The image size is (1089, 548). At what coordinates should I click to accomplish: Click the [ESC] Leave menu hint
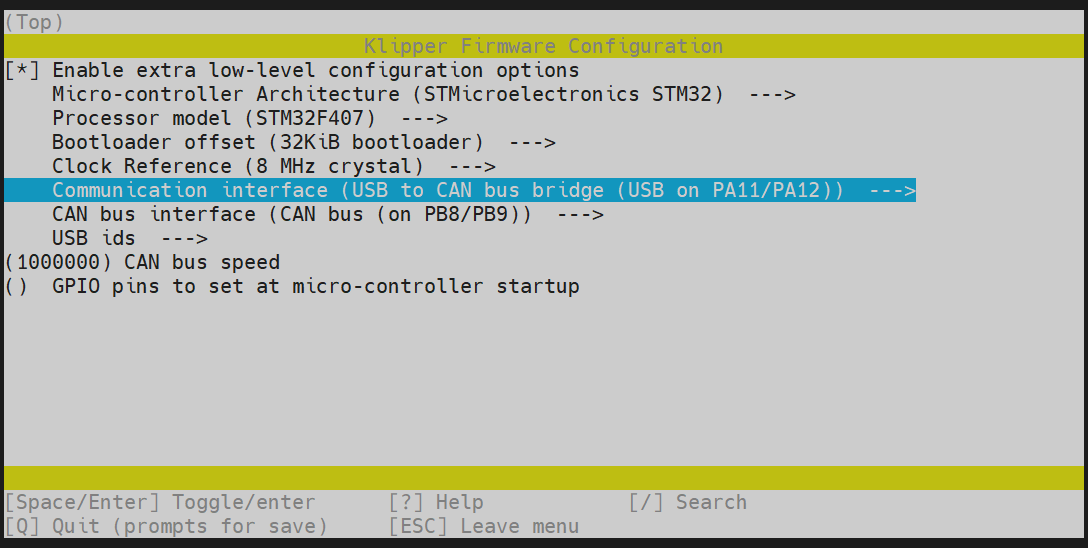tap(484, 527)
